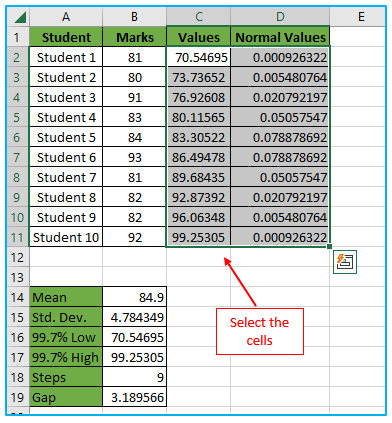Select cell containing Student 6
The height and width of the screenshot is (423, 392).
tap(66, 157)
